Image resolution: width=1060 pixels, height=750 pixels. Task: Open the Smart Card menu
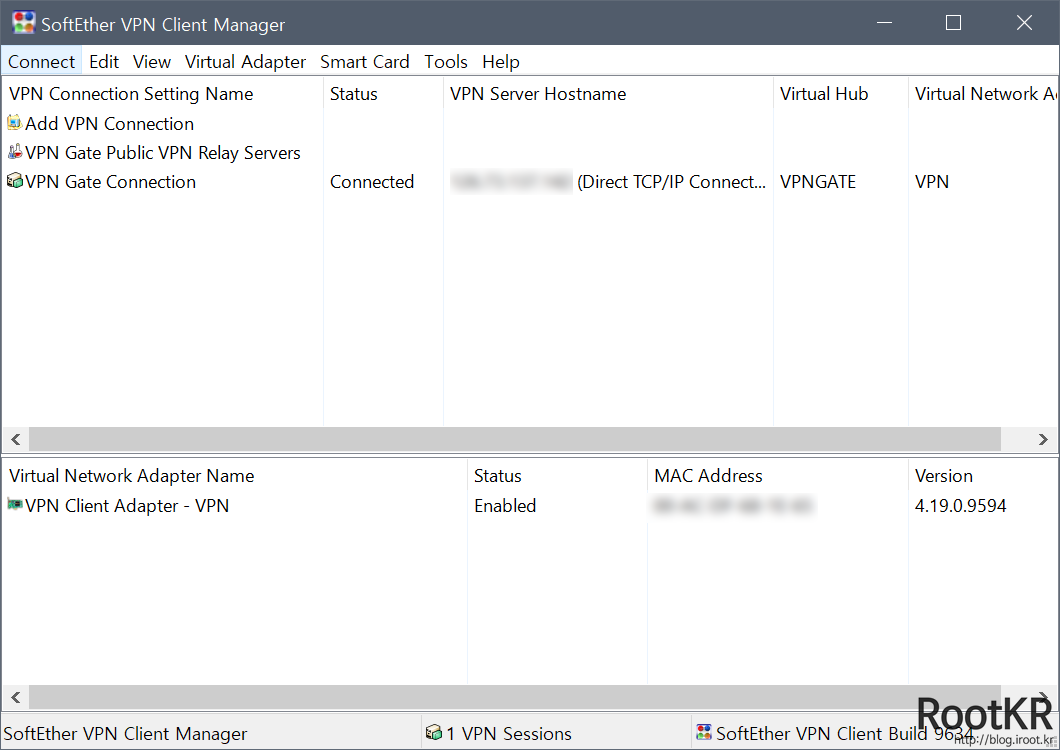(x=364, y=62)
